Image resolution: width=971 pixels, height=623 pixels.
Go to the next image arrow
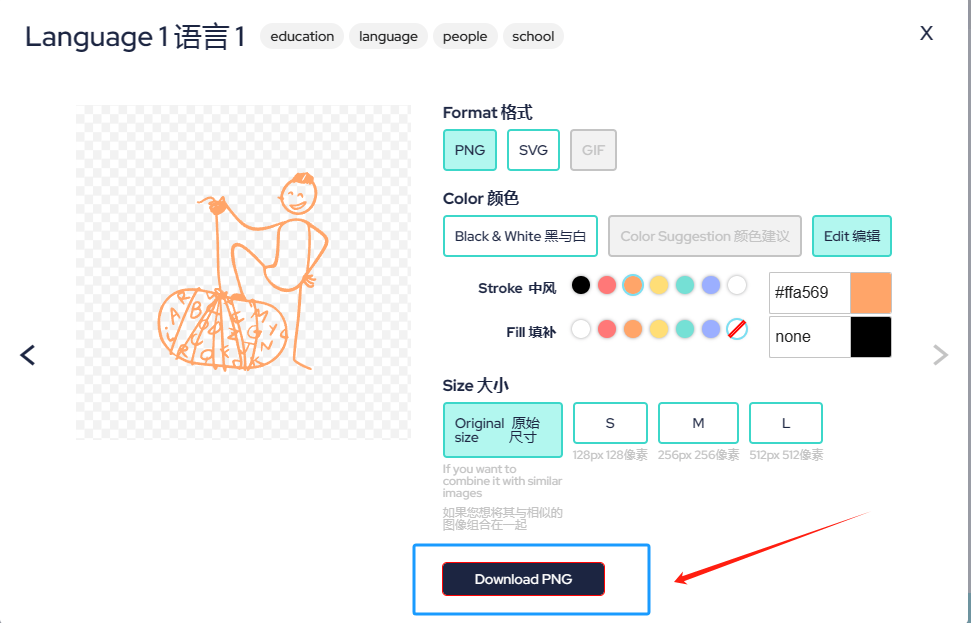point(940,355)
